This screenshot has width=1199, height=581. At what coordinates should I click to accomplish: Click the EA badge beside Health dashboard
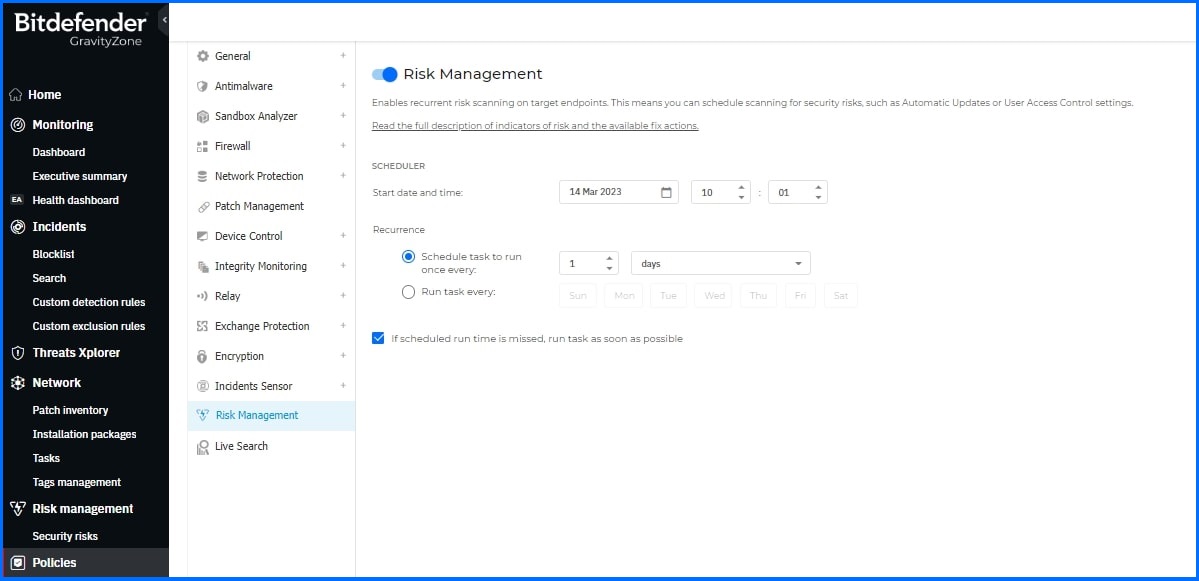(x=17, y=200)
